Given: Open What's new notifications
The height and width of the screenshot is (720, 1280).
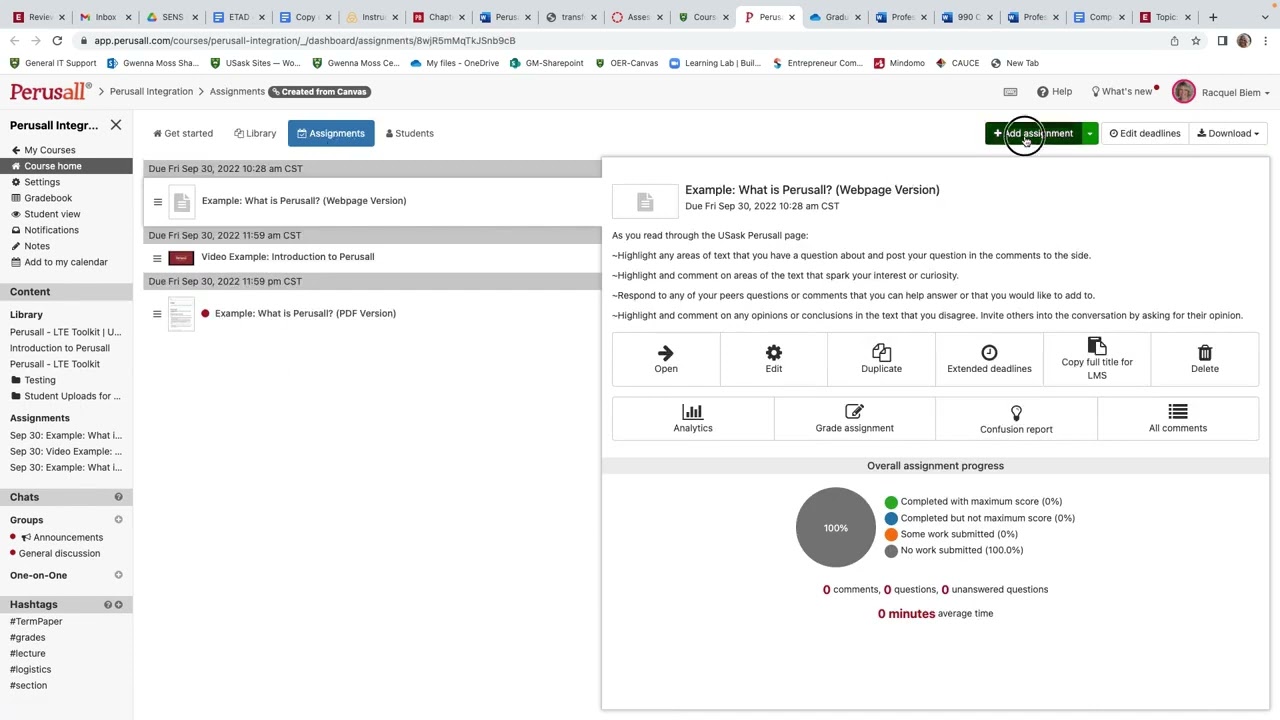Looking at the screenshot, I should [x=1124, y=92].
